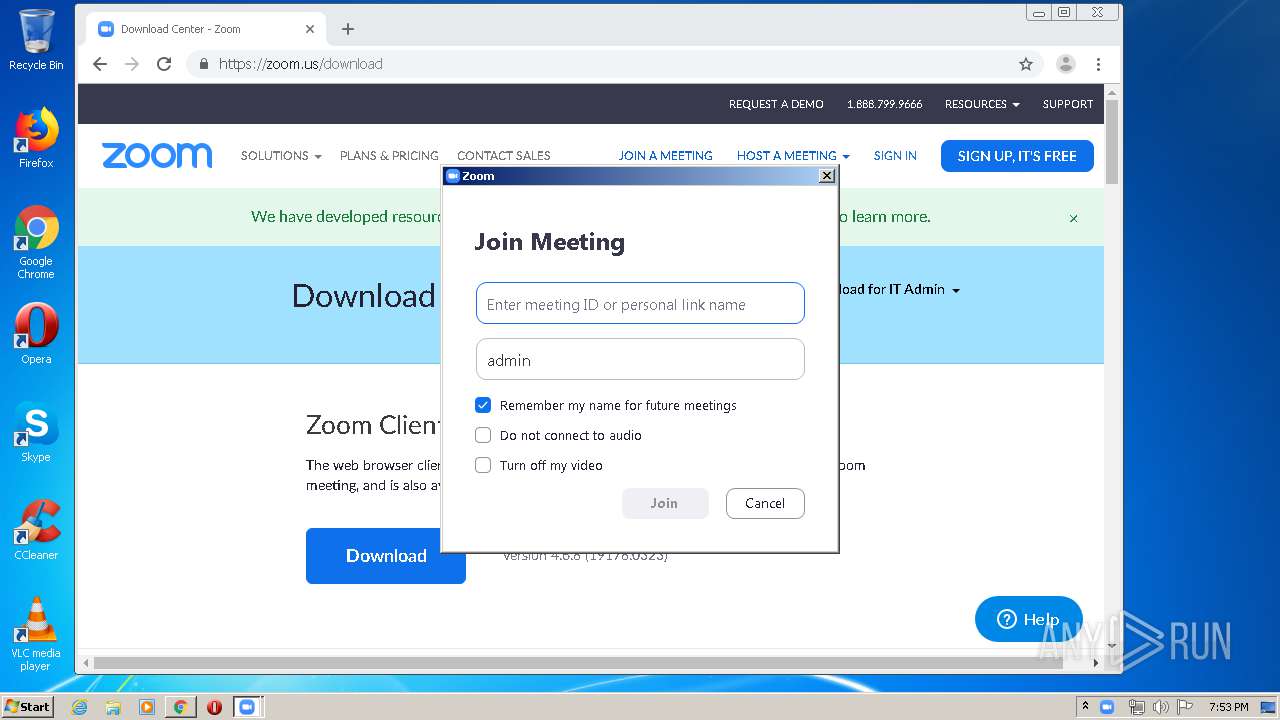Expand the Download for IT Admin dropdown

point(899,290)
